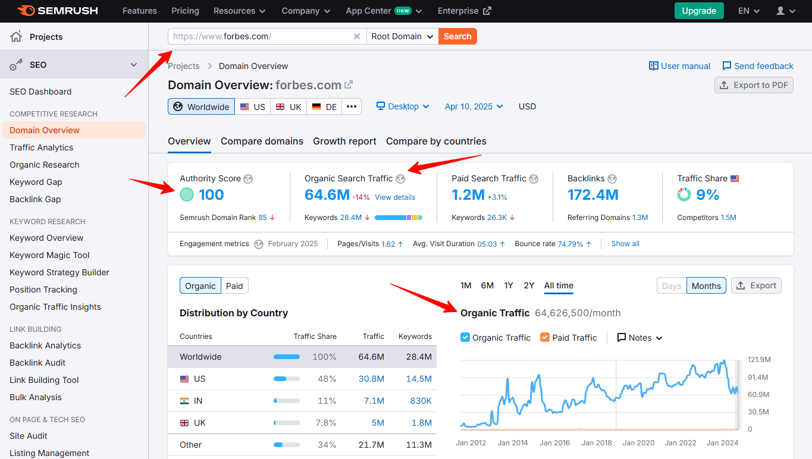Click the Features menu item
The image size is (812, 459).
(x=139, y=11)
